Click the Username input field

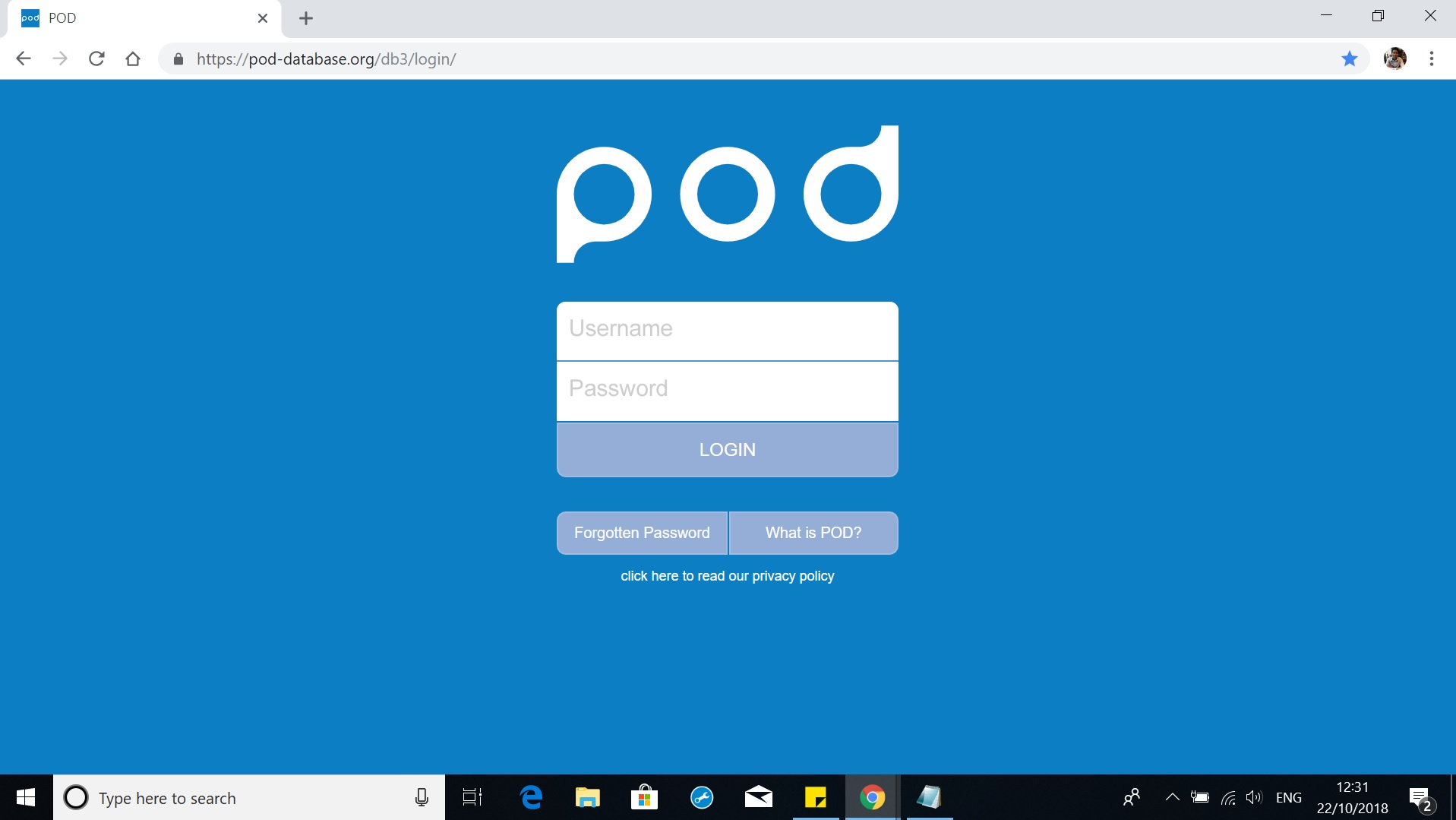(x=727, y=331)
